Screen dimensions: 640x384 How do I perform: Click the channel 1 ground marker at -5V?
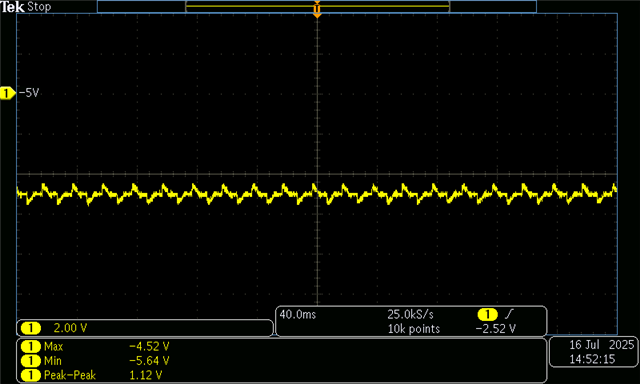[7, 93]
